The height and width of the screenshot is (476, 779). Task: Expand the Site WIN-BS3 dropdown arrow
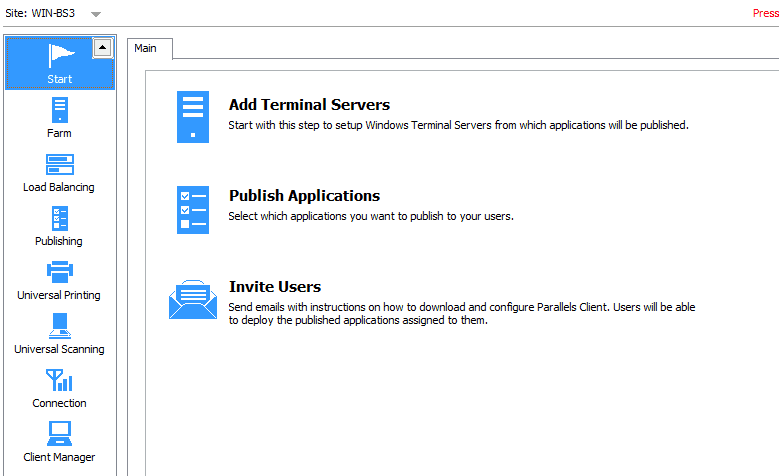96,14
